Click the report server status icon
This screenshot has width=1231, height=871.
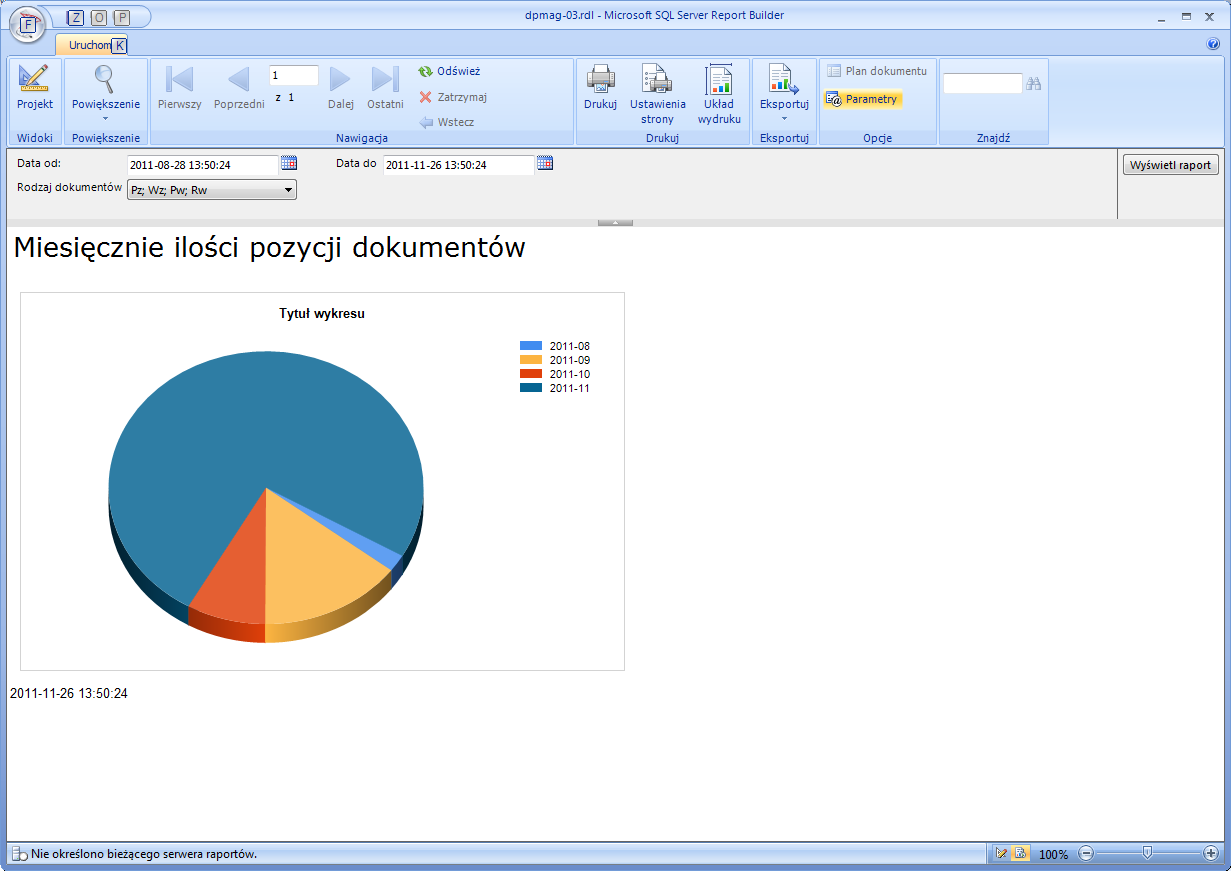tap(19, 854)
